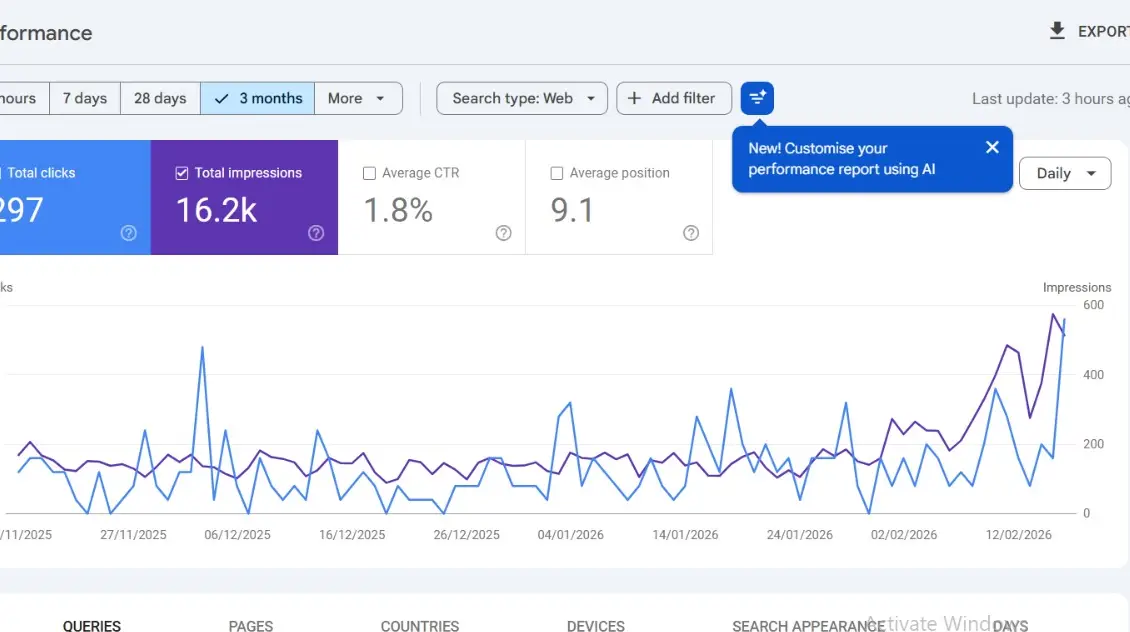1130x632 pixels.
Task: Expand the More date range dropdown
Action: 358,98
